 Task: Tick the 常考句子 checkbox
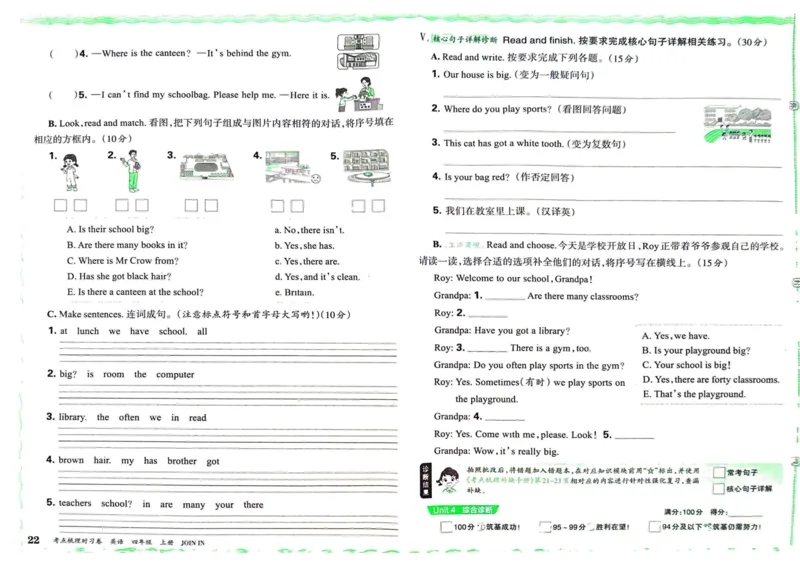tap(719, 473)
